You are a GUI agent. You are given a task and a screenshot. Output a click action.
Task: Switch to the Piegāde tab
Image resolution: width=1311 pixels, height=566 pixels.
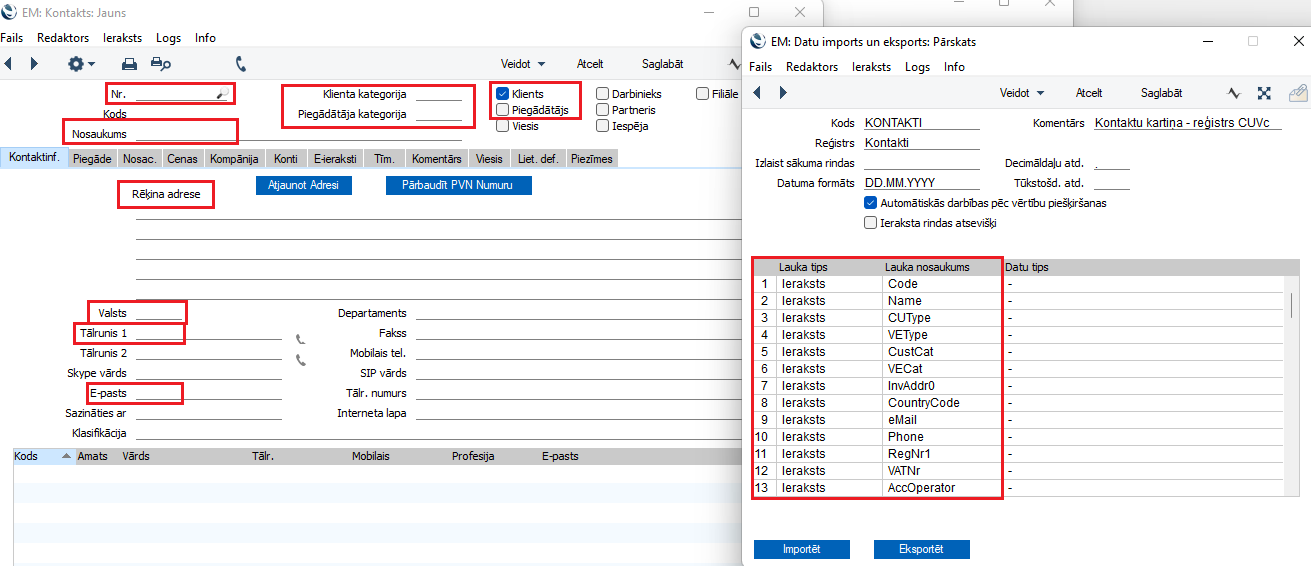(92, 159)
